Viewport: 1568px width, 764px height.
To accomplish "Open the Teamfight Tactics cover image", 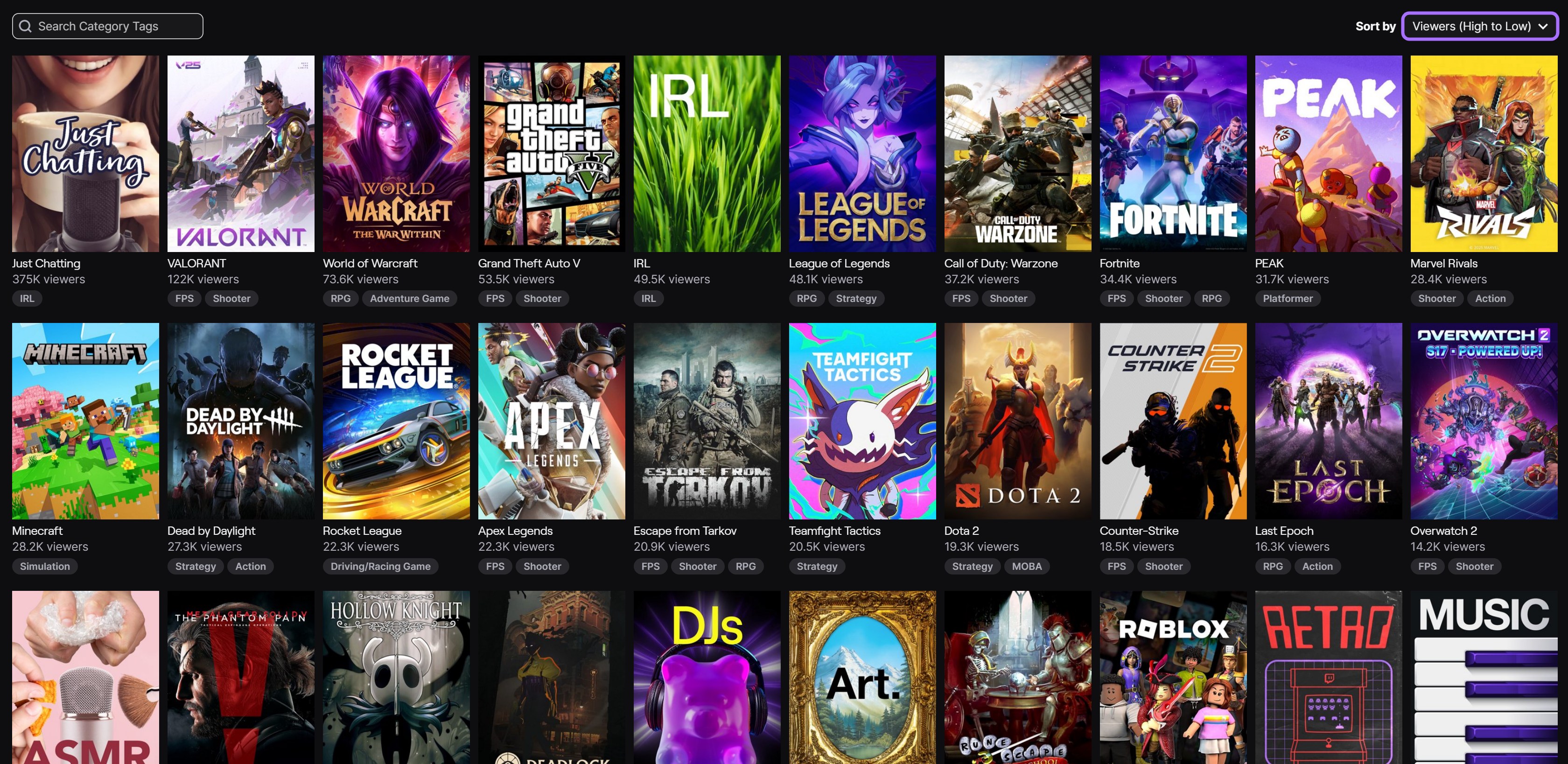I will click(x=862, y=421).
